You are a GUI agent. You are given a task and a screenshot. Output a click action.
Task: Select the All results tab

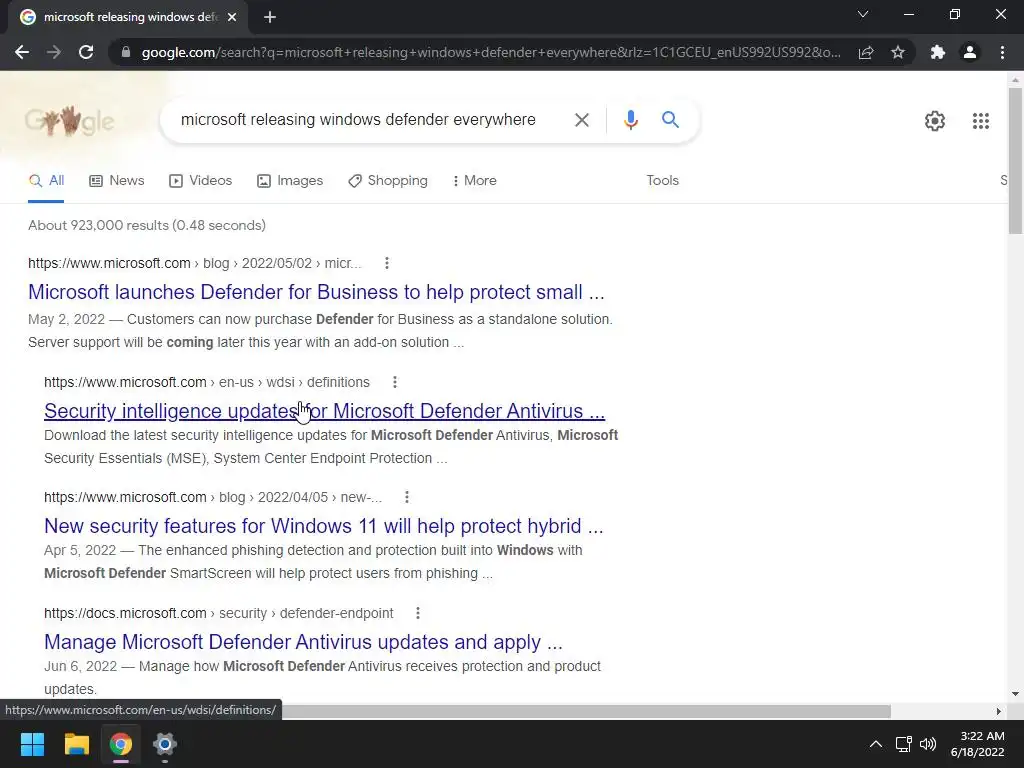46,181
